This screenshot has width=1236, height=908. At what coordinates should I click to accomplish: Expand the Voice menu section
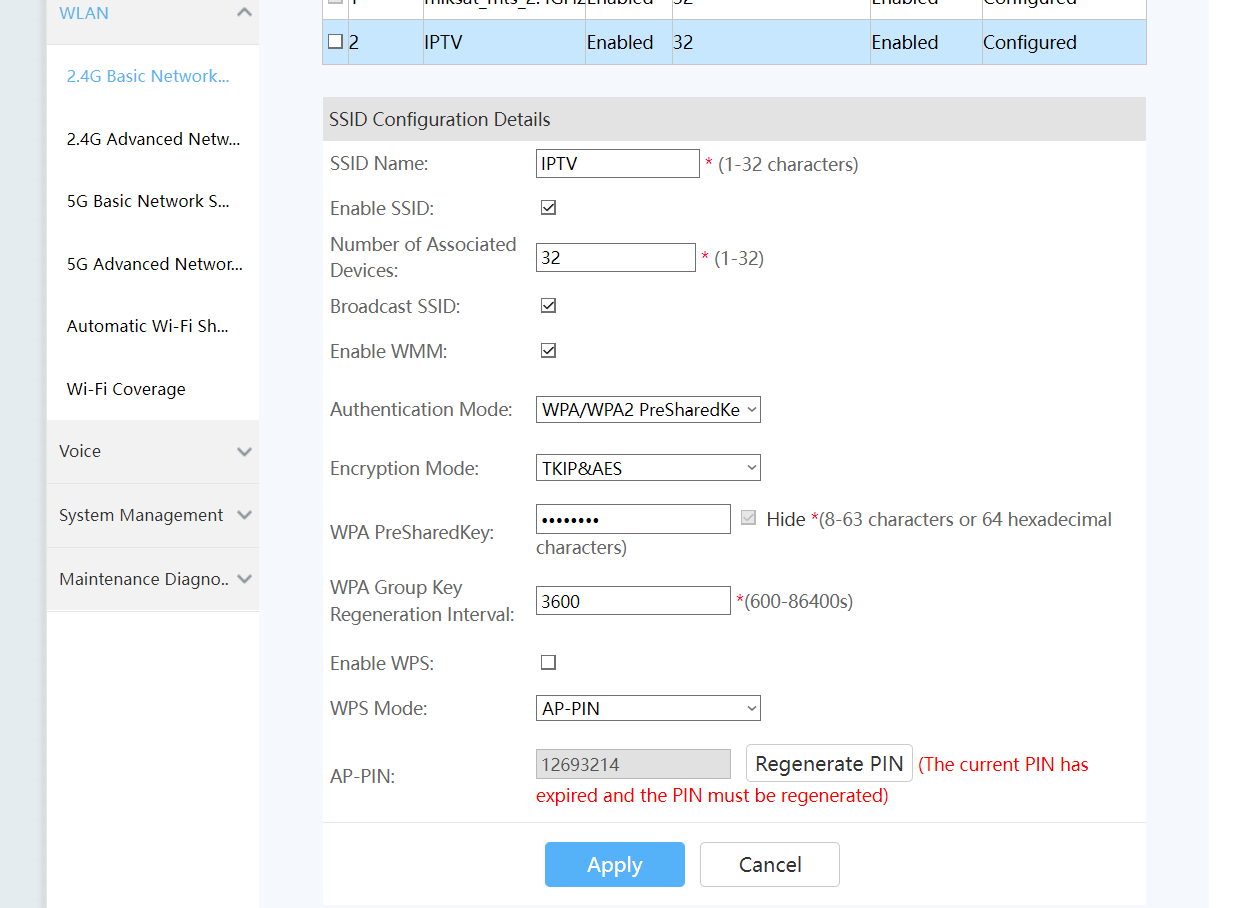(152, 452)
